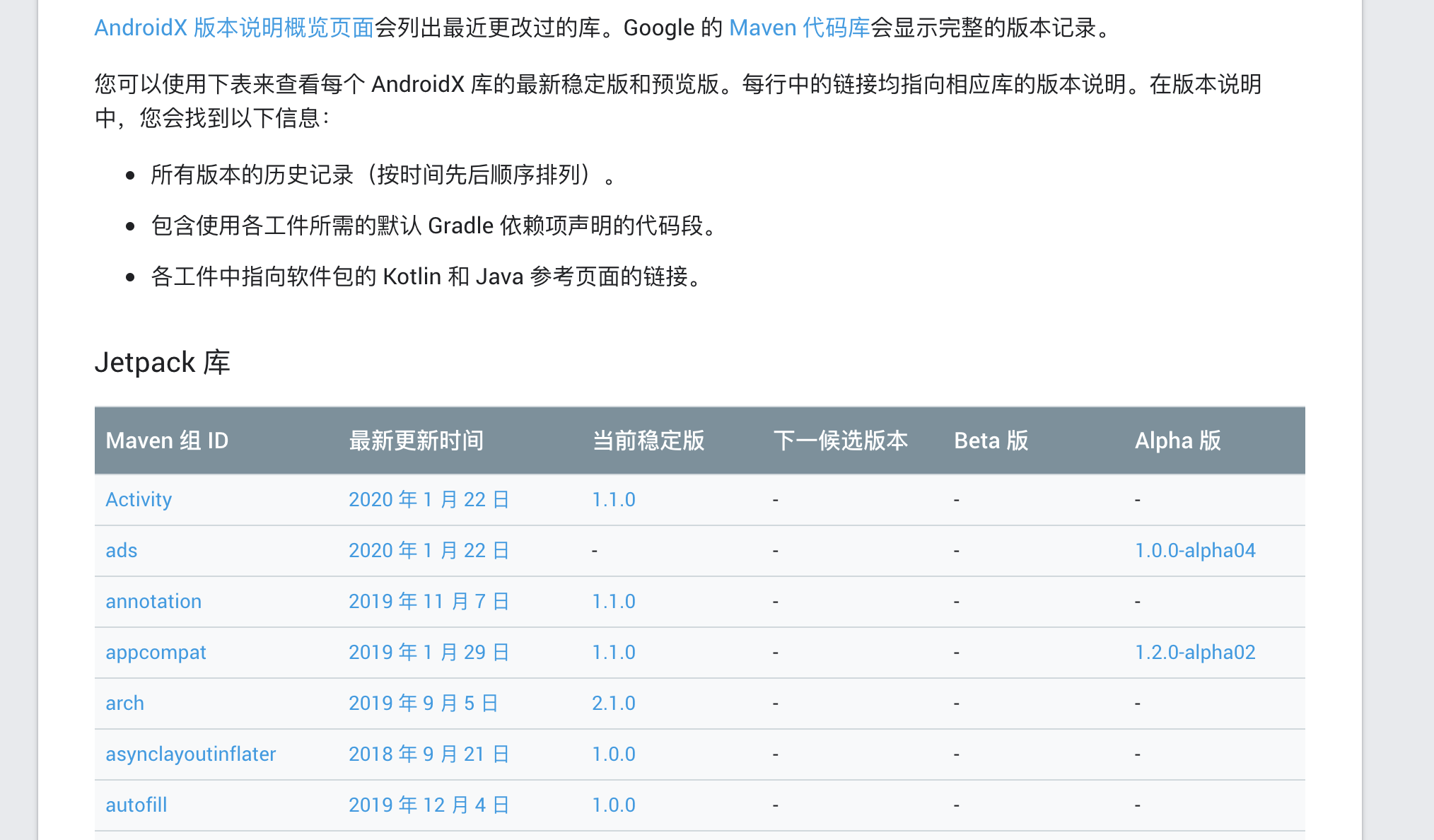Open the AndroidX 版本说明概览页面 link
Screen dimensions: 1434x840
[234, 28]
